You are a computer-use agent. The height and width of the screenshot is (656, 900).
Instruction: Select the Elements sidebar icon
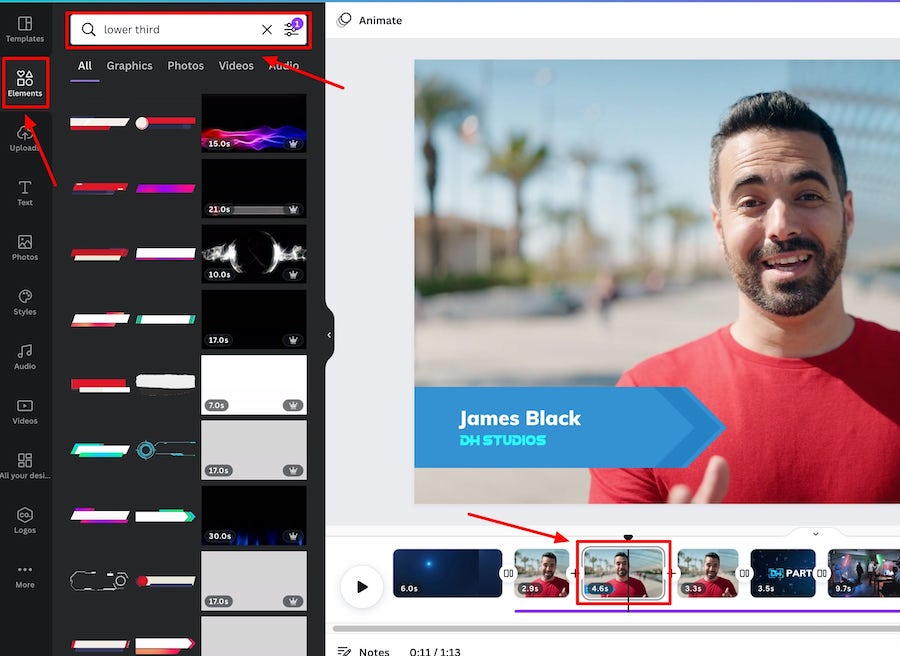25,83
